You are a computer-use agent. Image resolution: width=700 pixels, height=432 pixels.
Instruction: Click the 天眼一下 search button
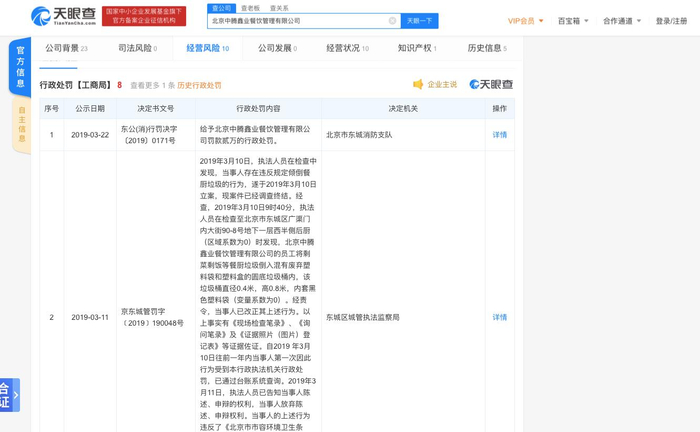[420, 21]
